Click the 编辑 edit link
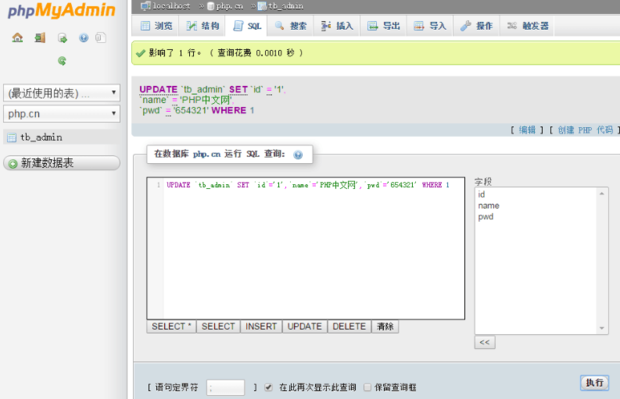The width and height of the screenshot is (620, 399). (527, 130)
